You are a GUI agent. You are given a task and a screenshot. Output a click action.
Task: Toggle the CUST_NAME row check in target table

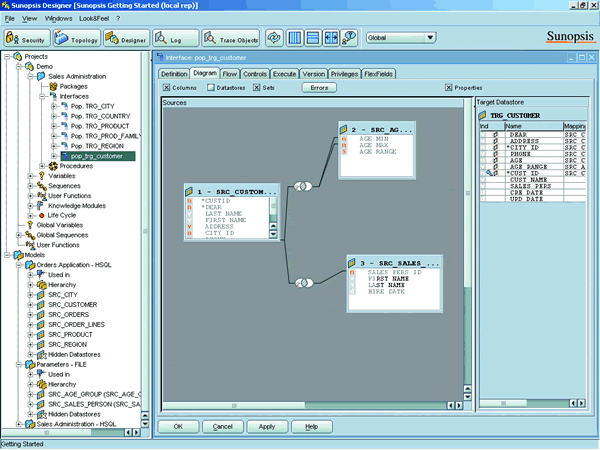(x=483, y=179)
